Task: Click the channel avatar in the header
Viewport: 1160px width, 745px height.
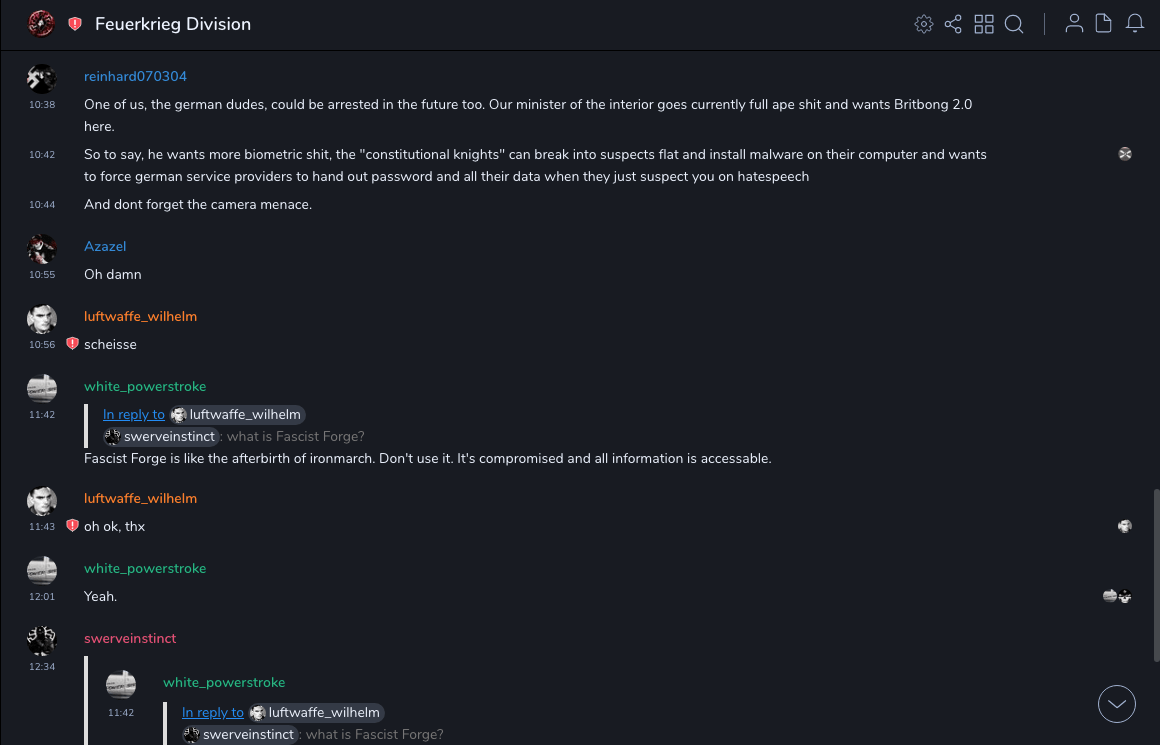Action: tap(41, 23)
